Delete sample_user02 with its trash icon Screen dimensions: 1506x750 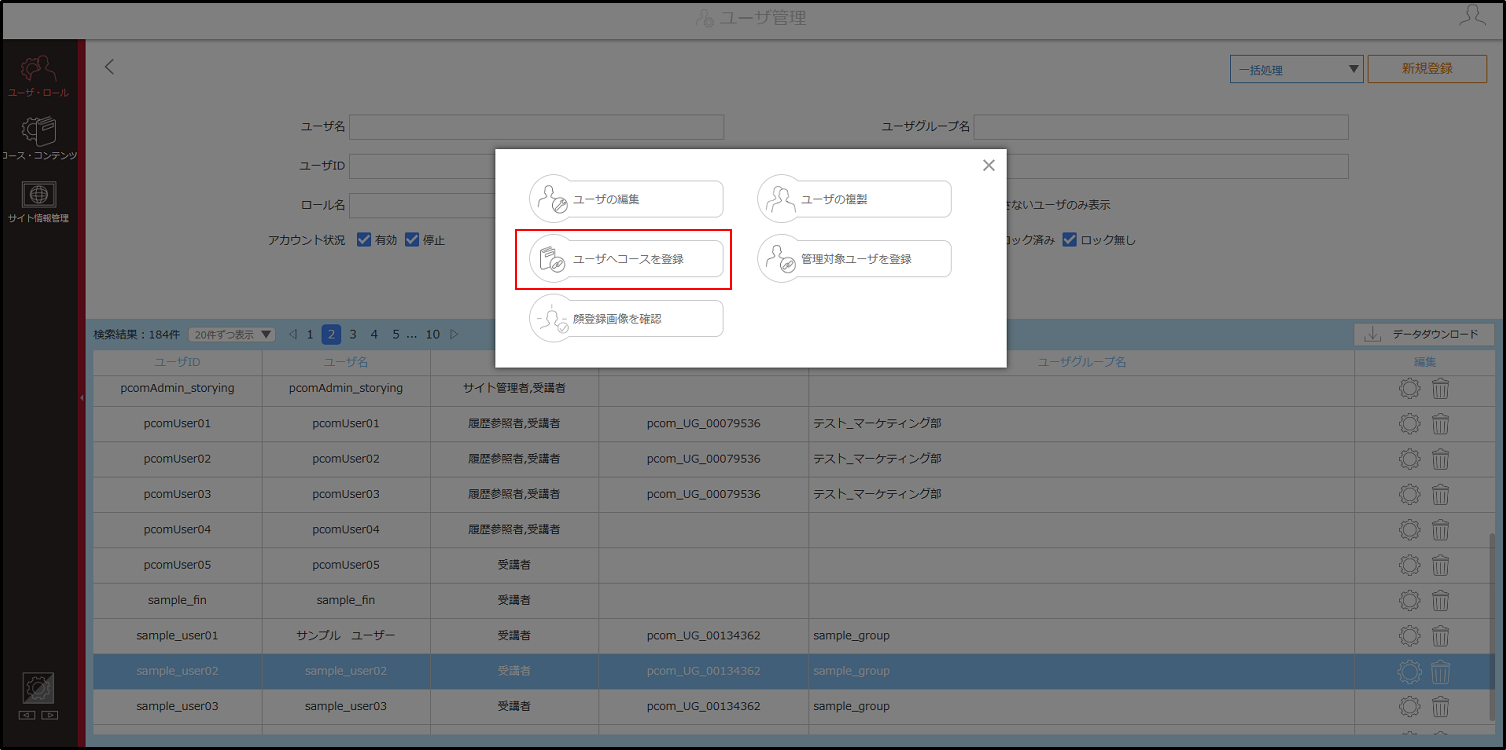pos(1440,671)
